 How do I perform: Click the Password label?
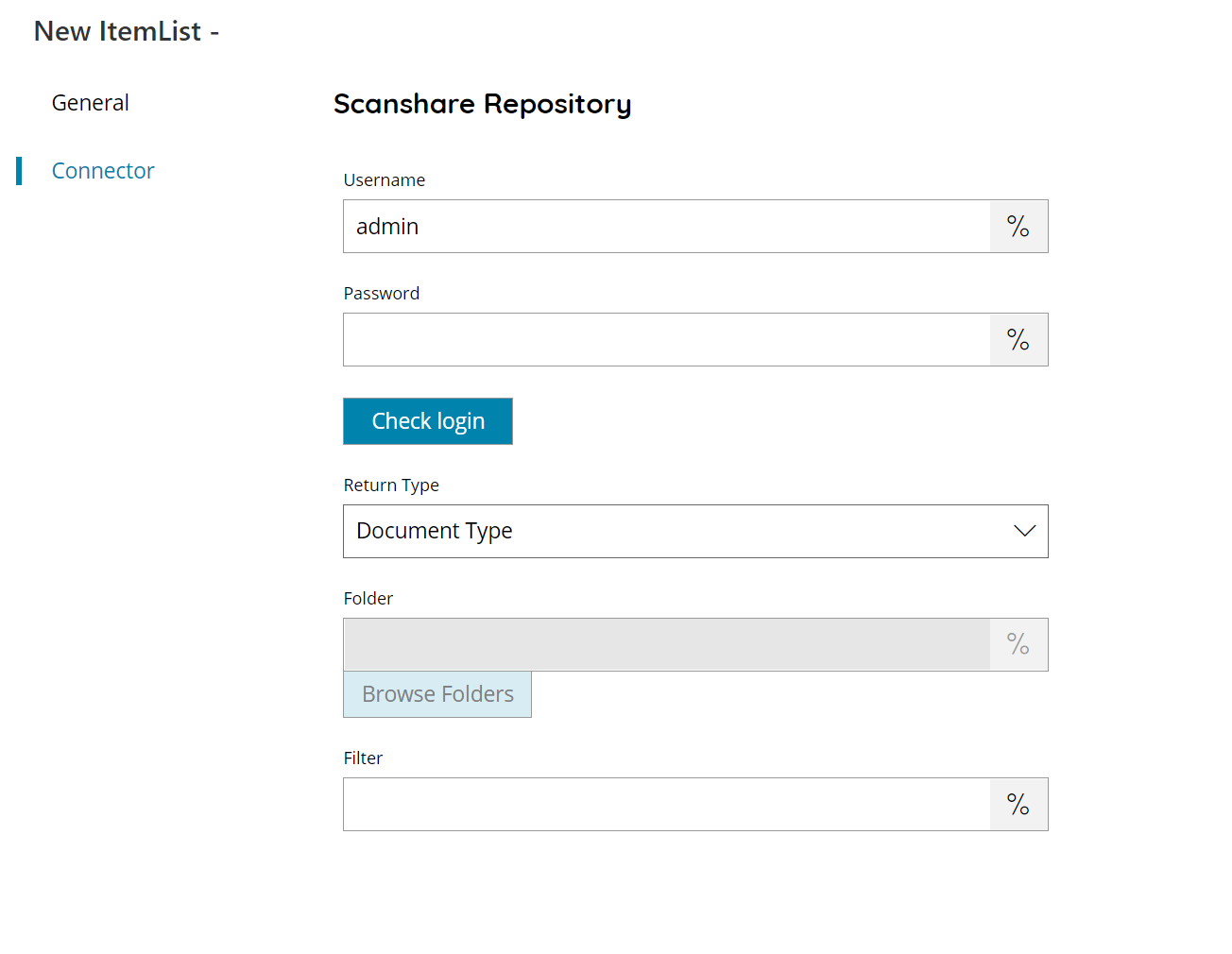pos(382,294)
